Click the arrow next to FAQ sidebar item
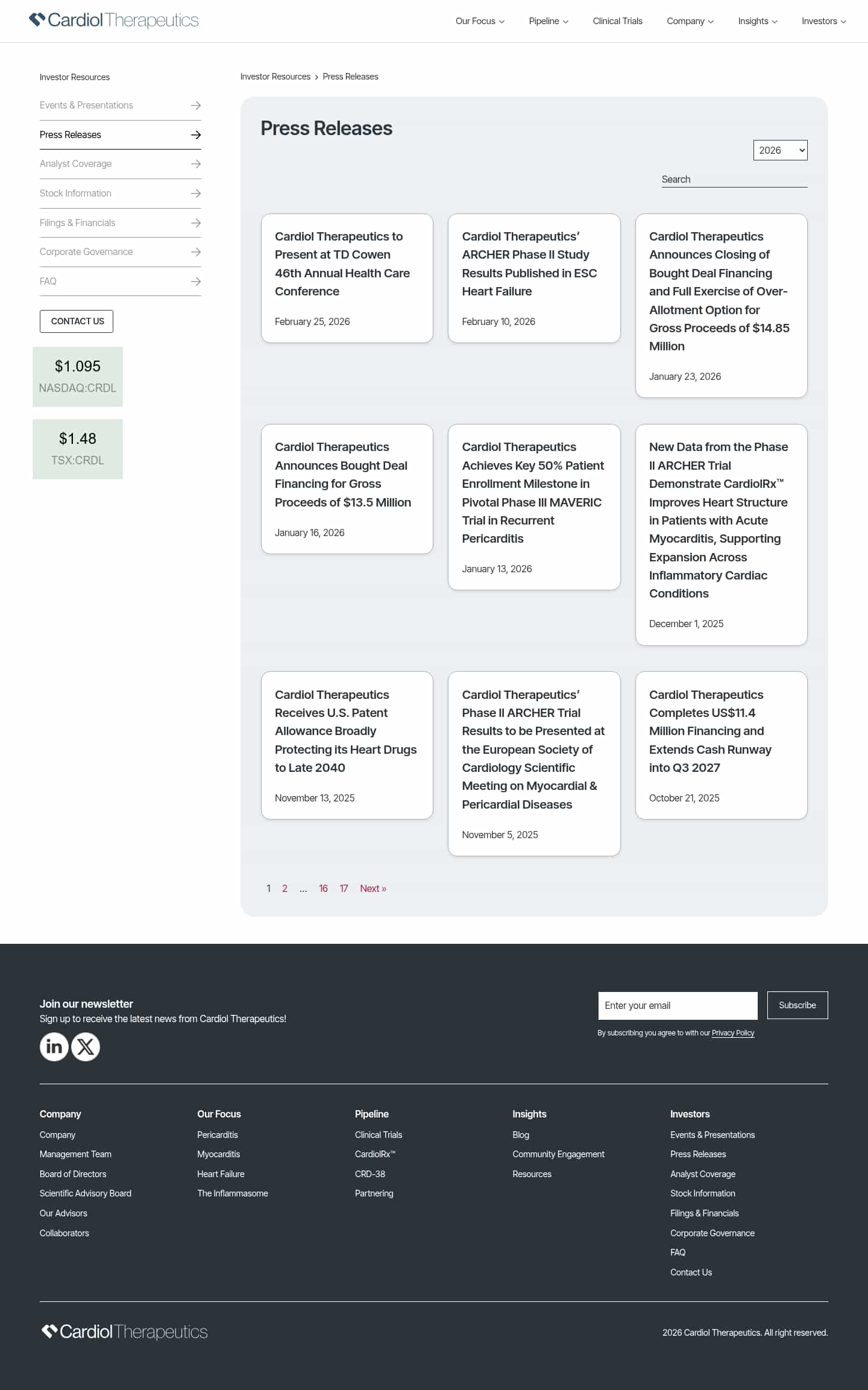This screenshot has width=868, height=1390. 196,282
